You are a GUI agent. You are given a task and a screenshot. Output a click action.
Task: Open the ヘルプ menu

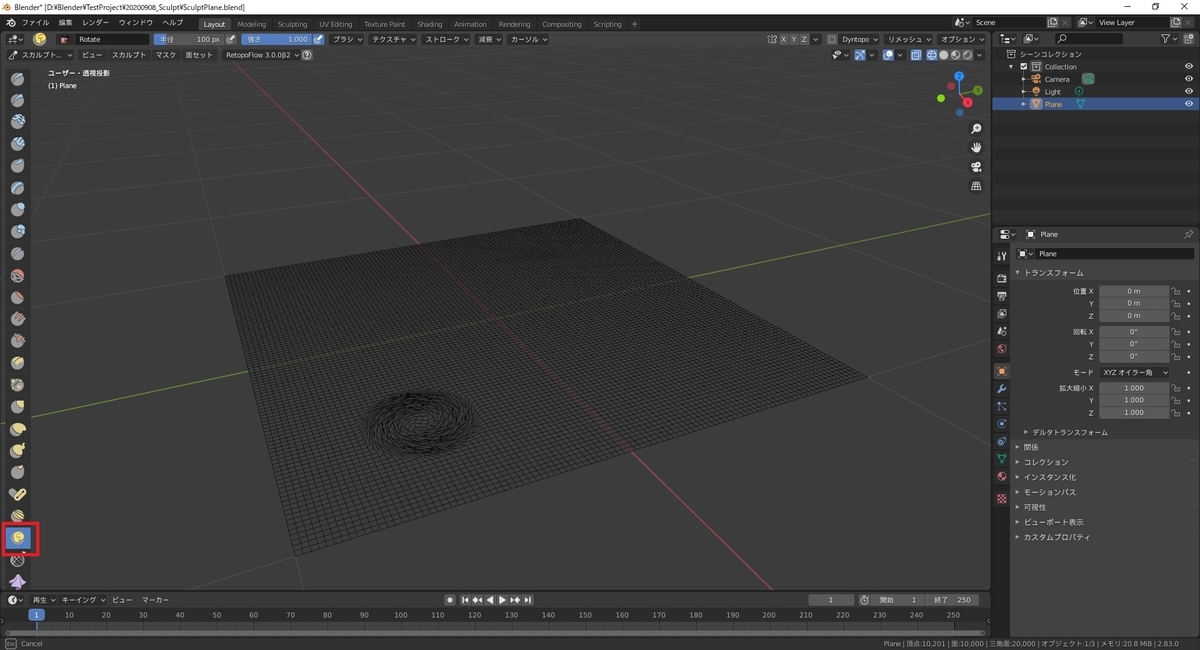173,22
